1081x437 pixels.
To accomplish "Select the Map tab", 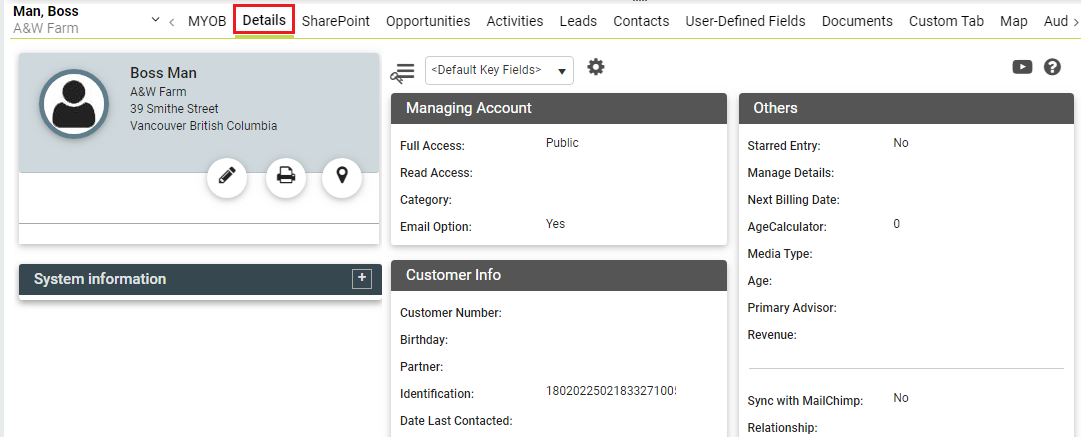I will [1013, 21].
